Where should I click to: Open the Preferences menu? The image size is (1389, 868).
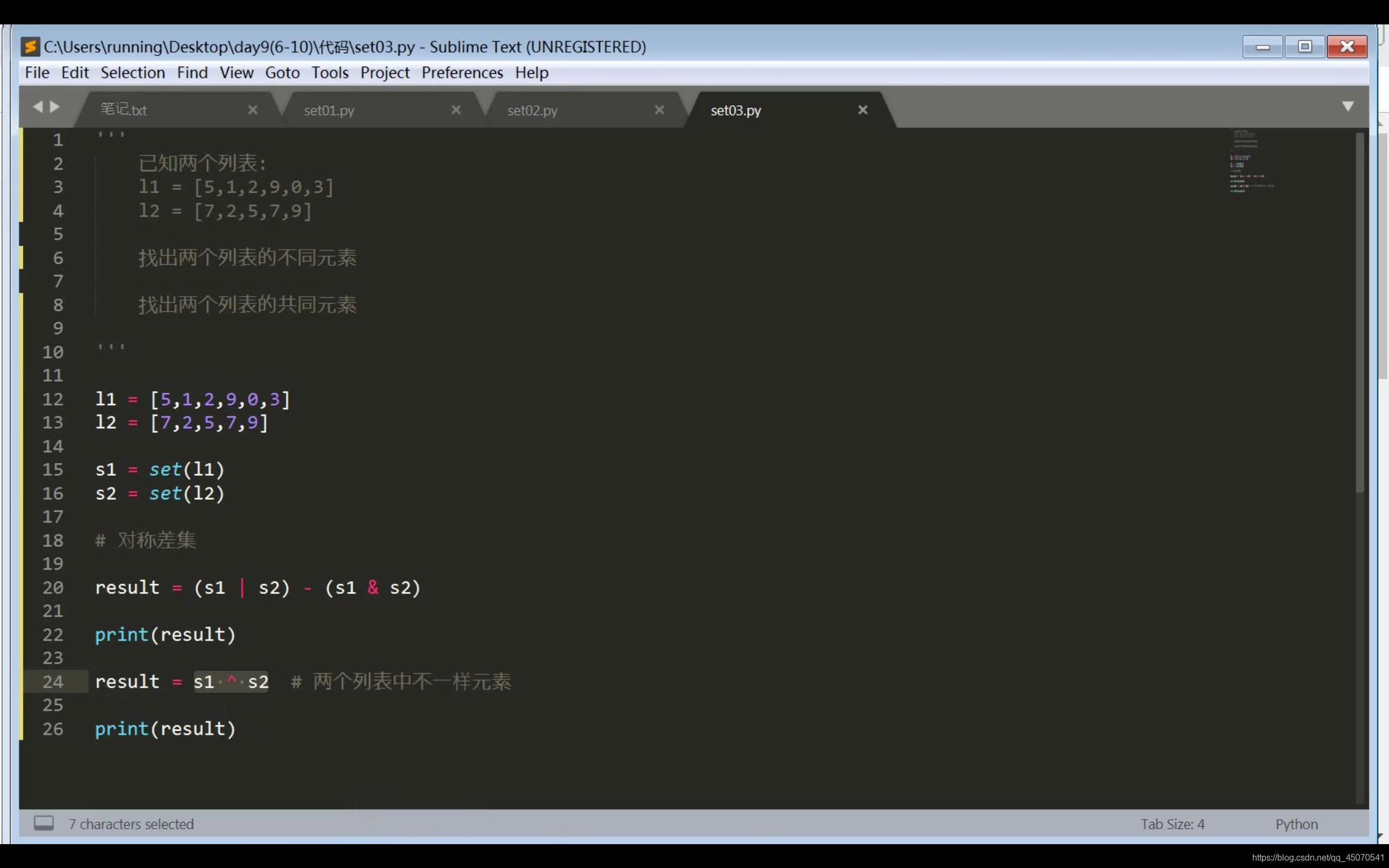[x=462, y=73]
